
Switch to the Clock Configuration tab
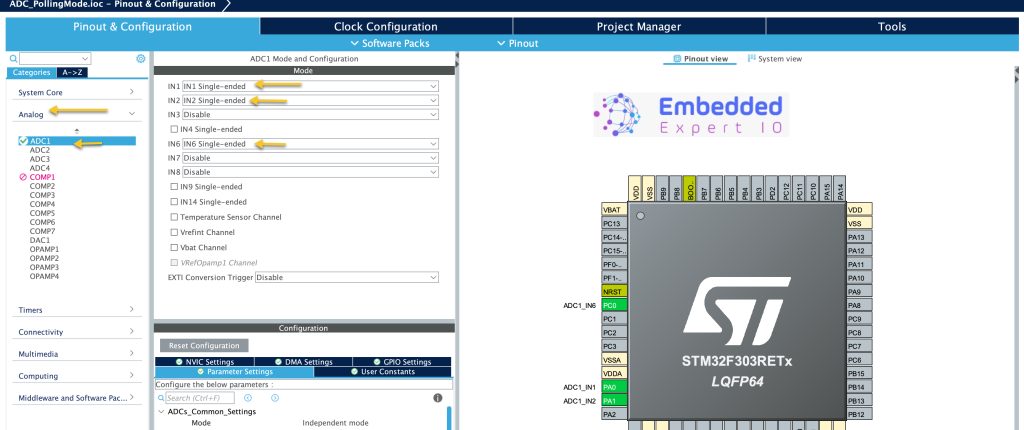(386, 27)
